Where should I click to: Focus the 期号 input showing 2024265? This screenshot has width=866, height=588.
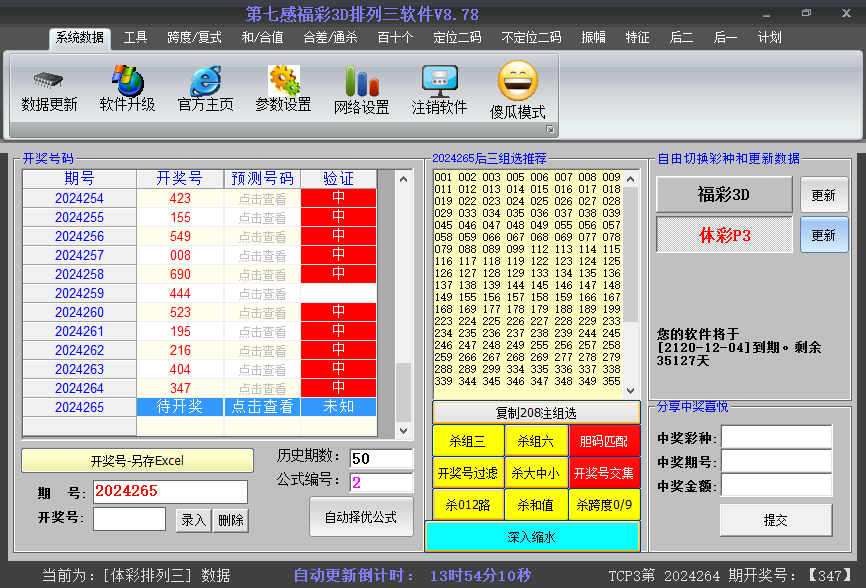point(170,491)
